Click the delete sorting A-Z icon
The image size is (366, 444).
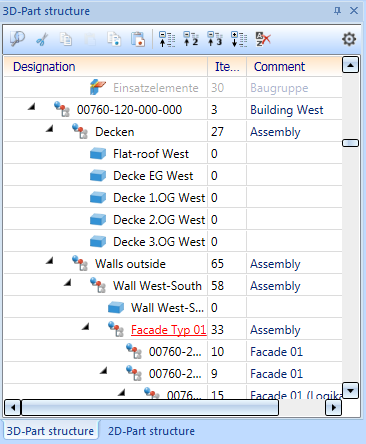pyautogui.click(x=263, y=39)
